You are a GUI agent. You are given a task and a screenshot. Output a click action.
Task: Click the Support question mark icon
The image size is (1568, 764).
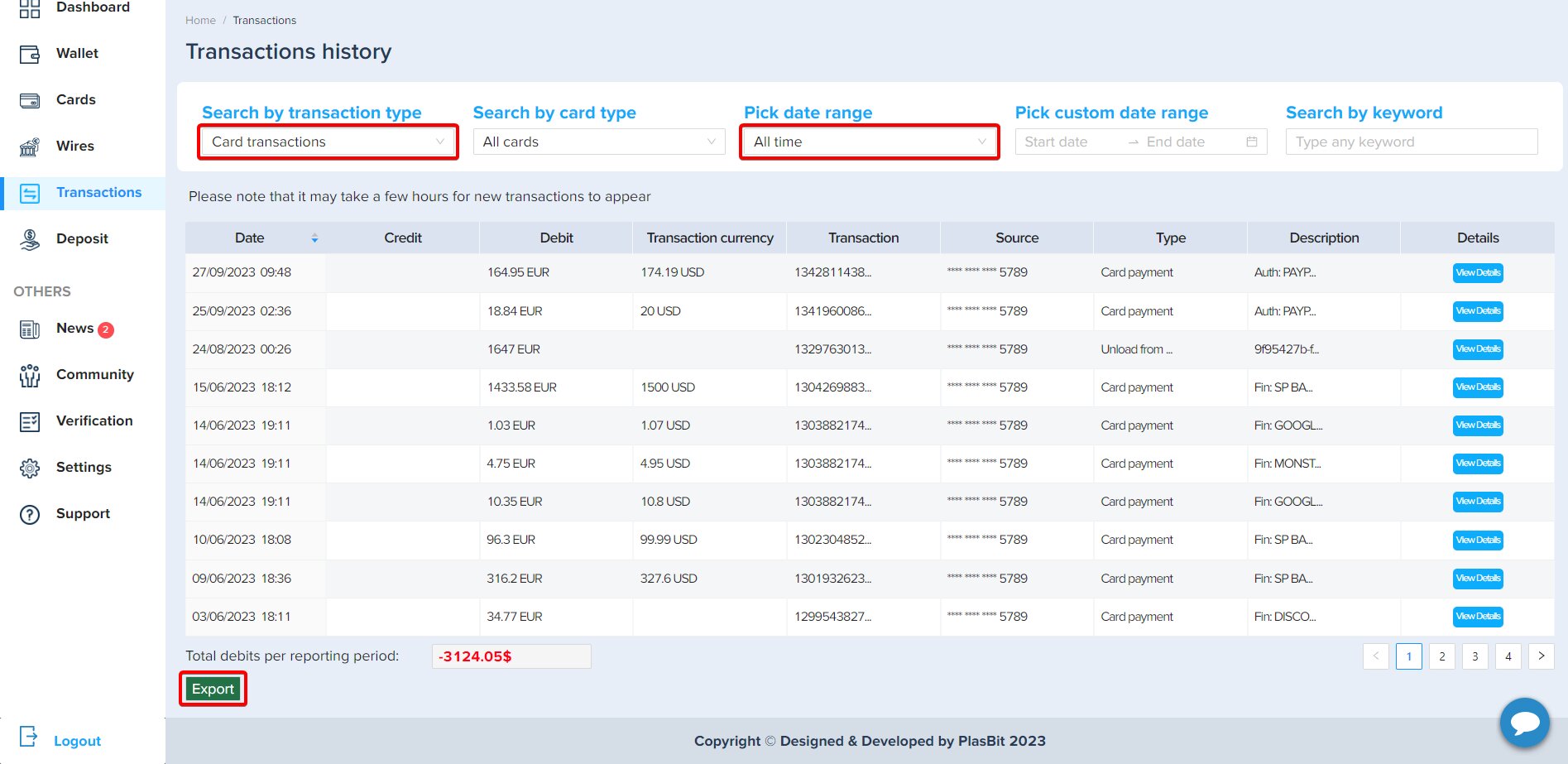pyautogui.click(x=30, y=514)
